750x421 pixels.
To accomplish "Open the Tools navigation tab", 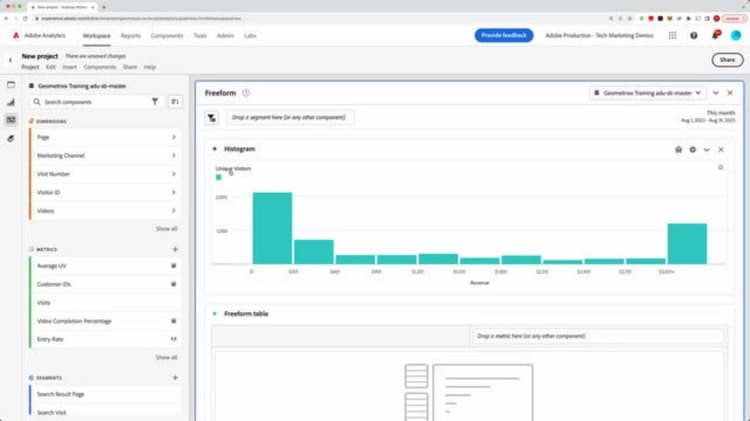I will point(200,36).
